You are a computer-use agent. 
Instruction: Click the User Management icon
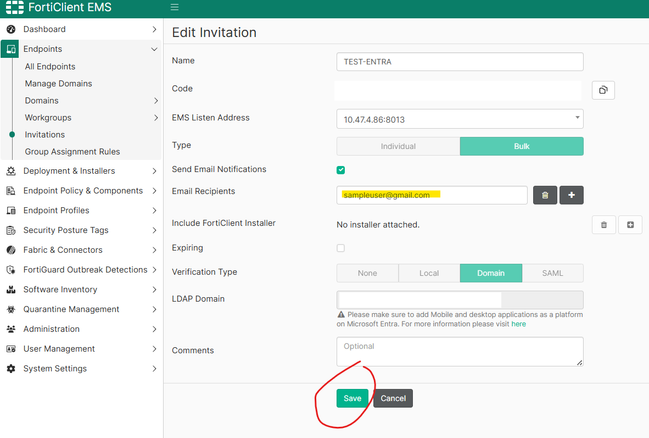[x=11, y=349]
